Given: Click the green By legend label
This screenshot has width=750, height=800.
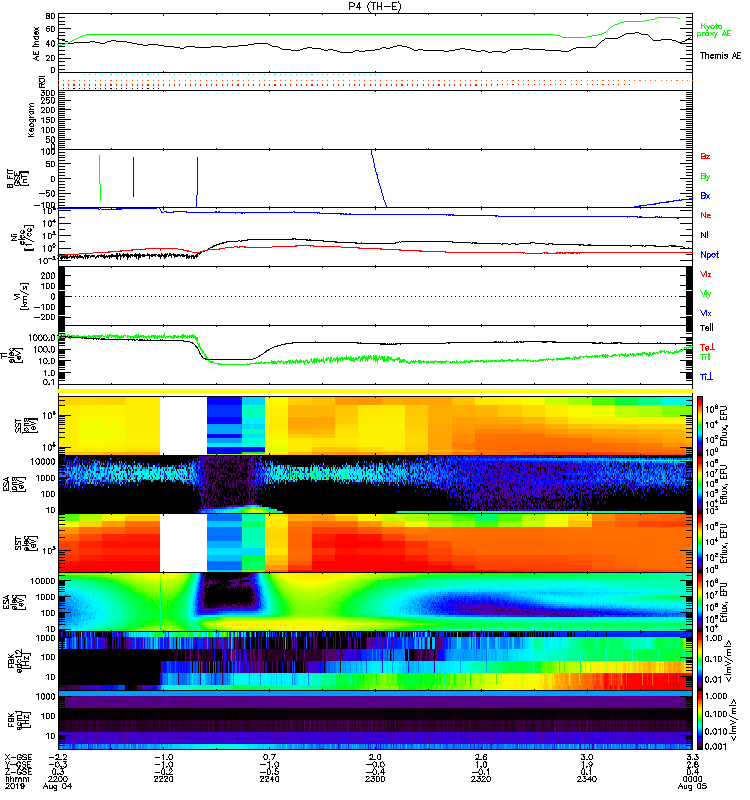Looking at the screenshot, I should click(x=705, y=177).
